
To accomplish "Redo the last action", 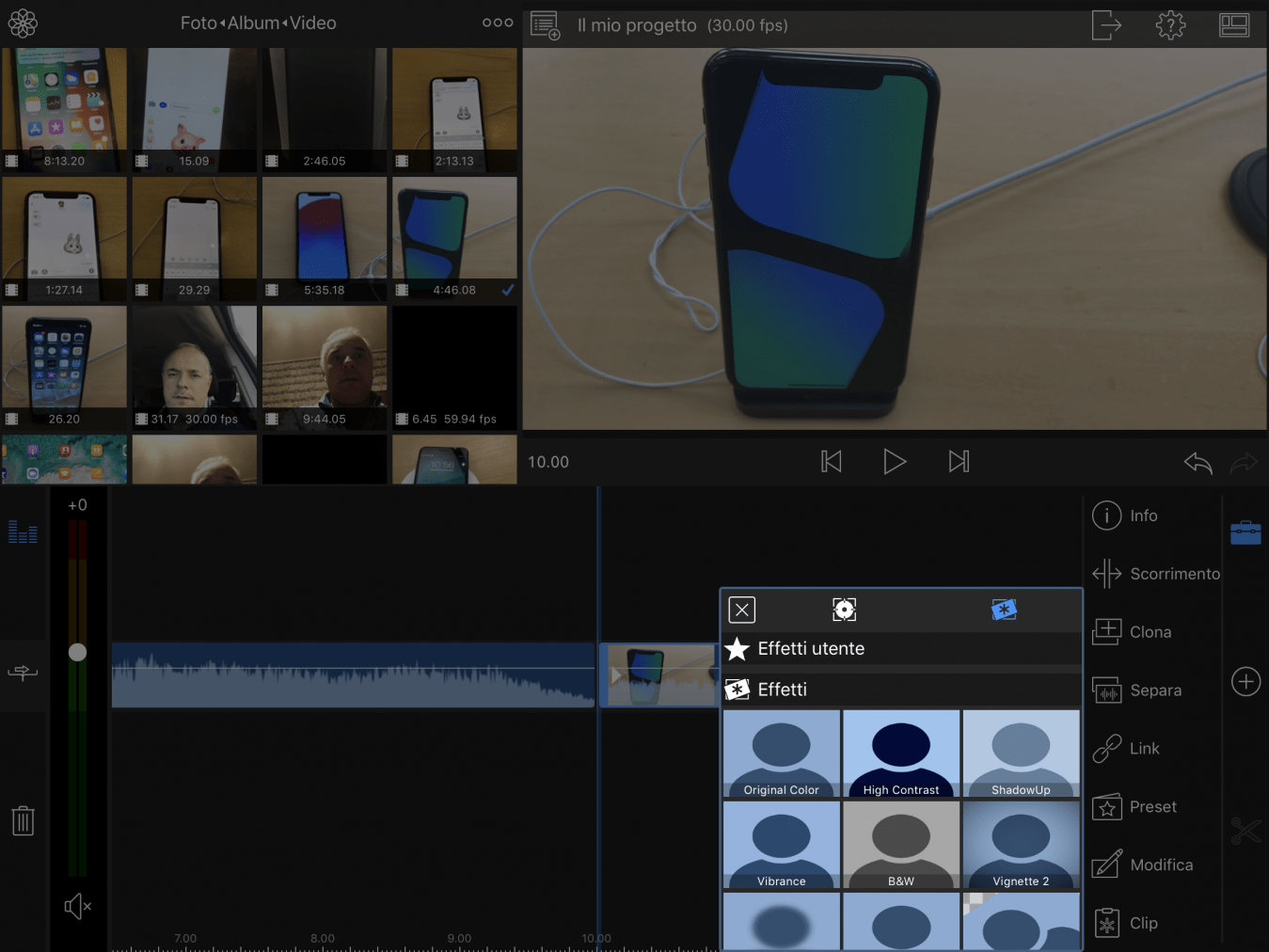I will point(1244,462).
